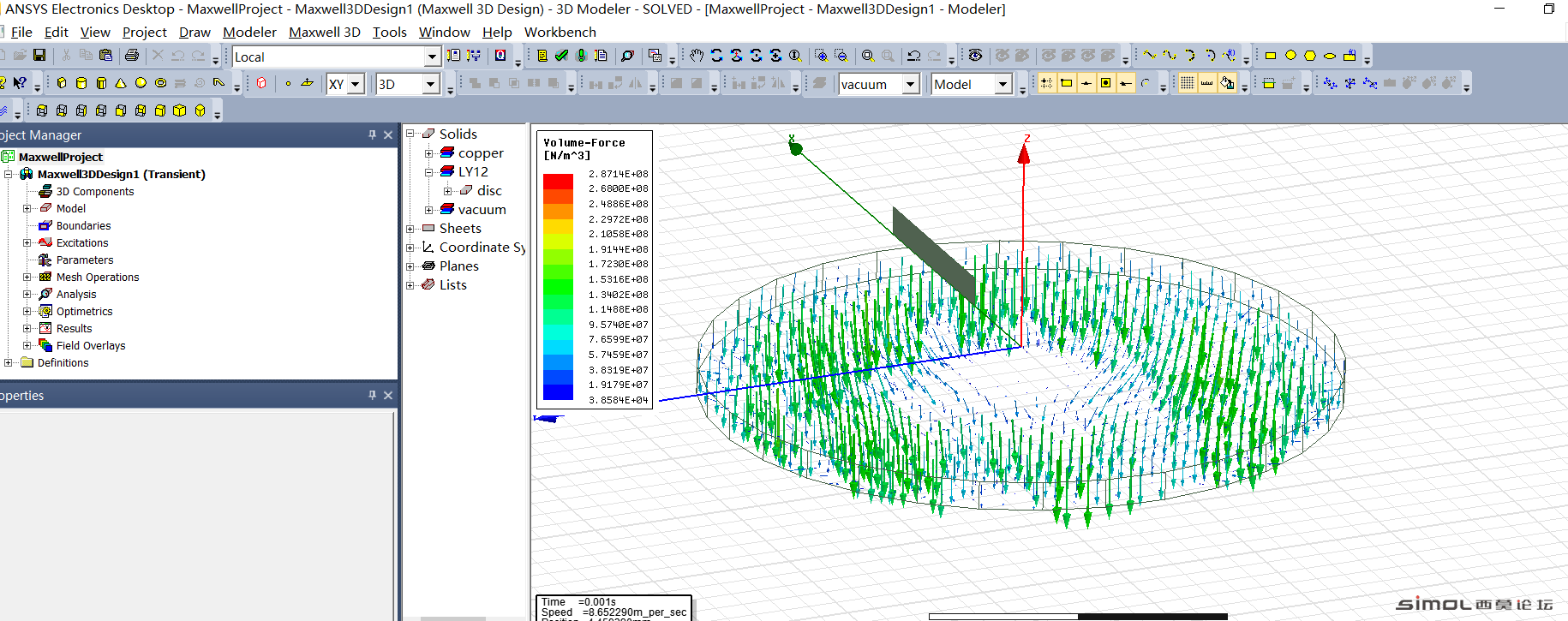The width and height of the screenshot is (1568, 621).
Task: Draw a line with the line tool
Action: click(1149, 55)
